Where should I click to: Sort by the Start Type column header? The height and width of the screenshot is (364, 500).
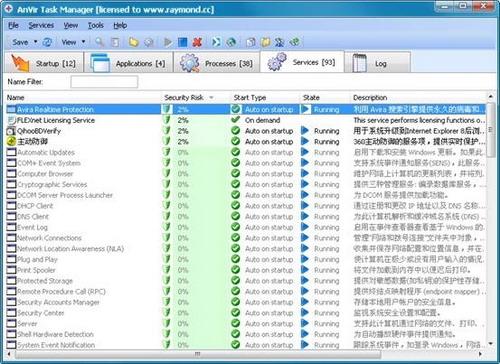[266, 98]
